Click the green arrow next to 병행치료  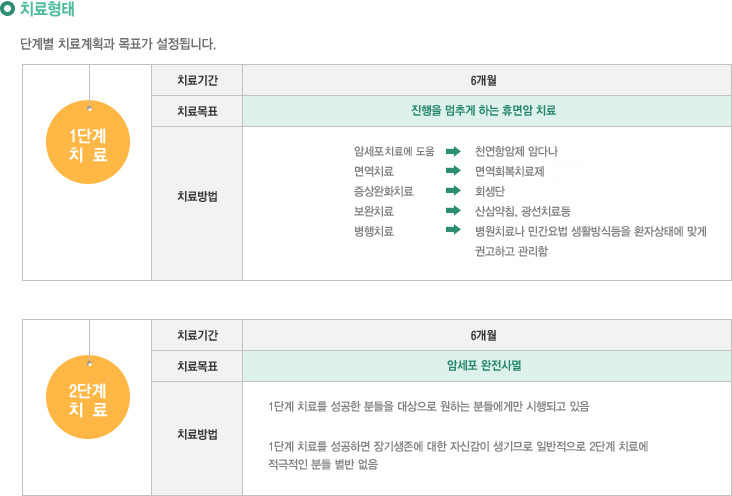[x=453, y=230]
